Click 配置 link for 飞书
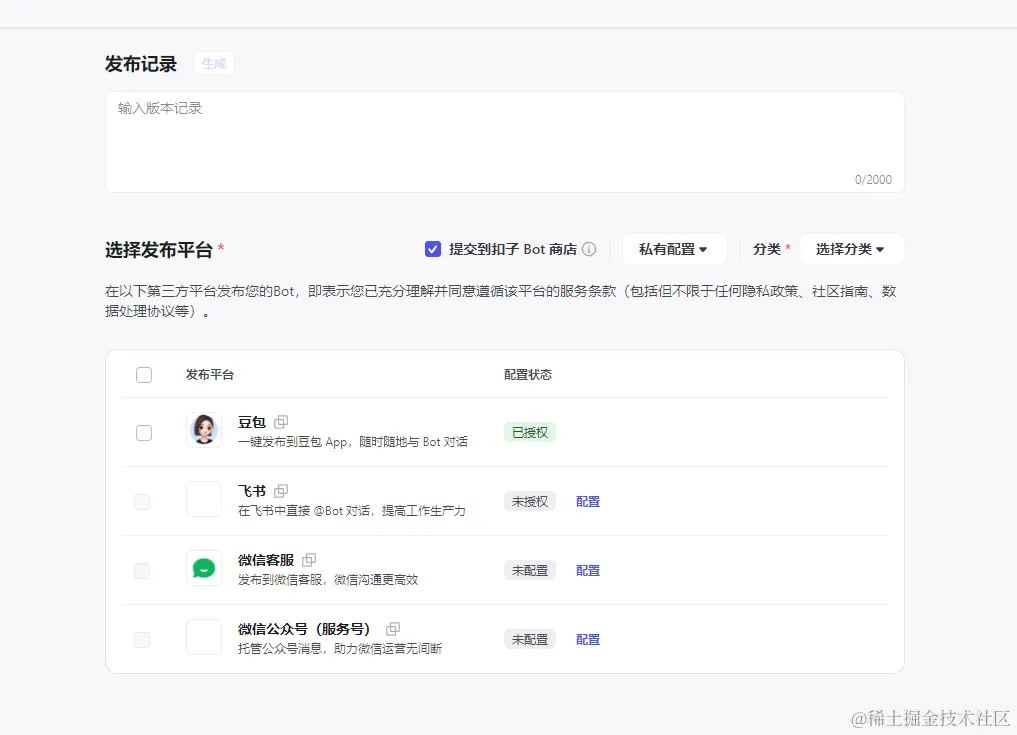The width and height of the screenshot is (1017, 735). point(588,501)
